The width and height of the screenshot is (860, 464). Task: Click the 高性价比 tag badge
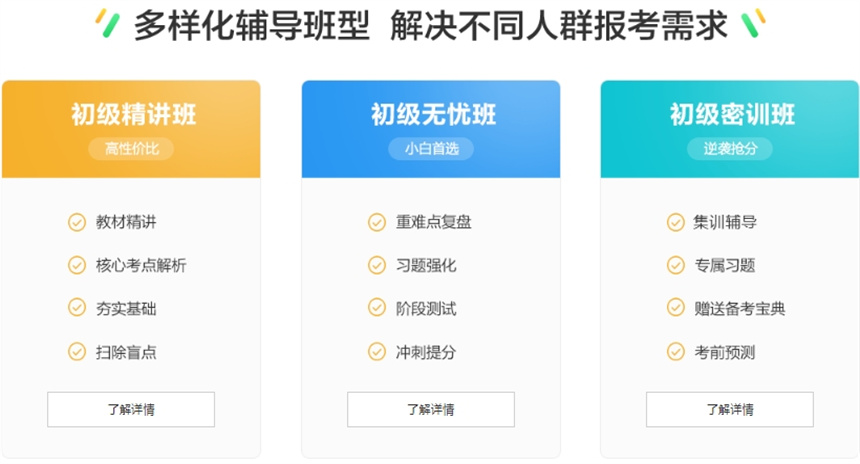(131, 149)
